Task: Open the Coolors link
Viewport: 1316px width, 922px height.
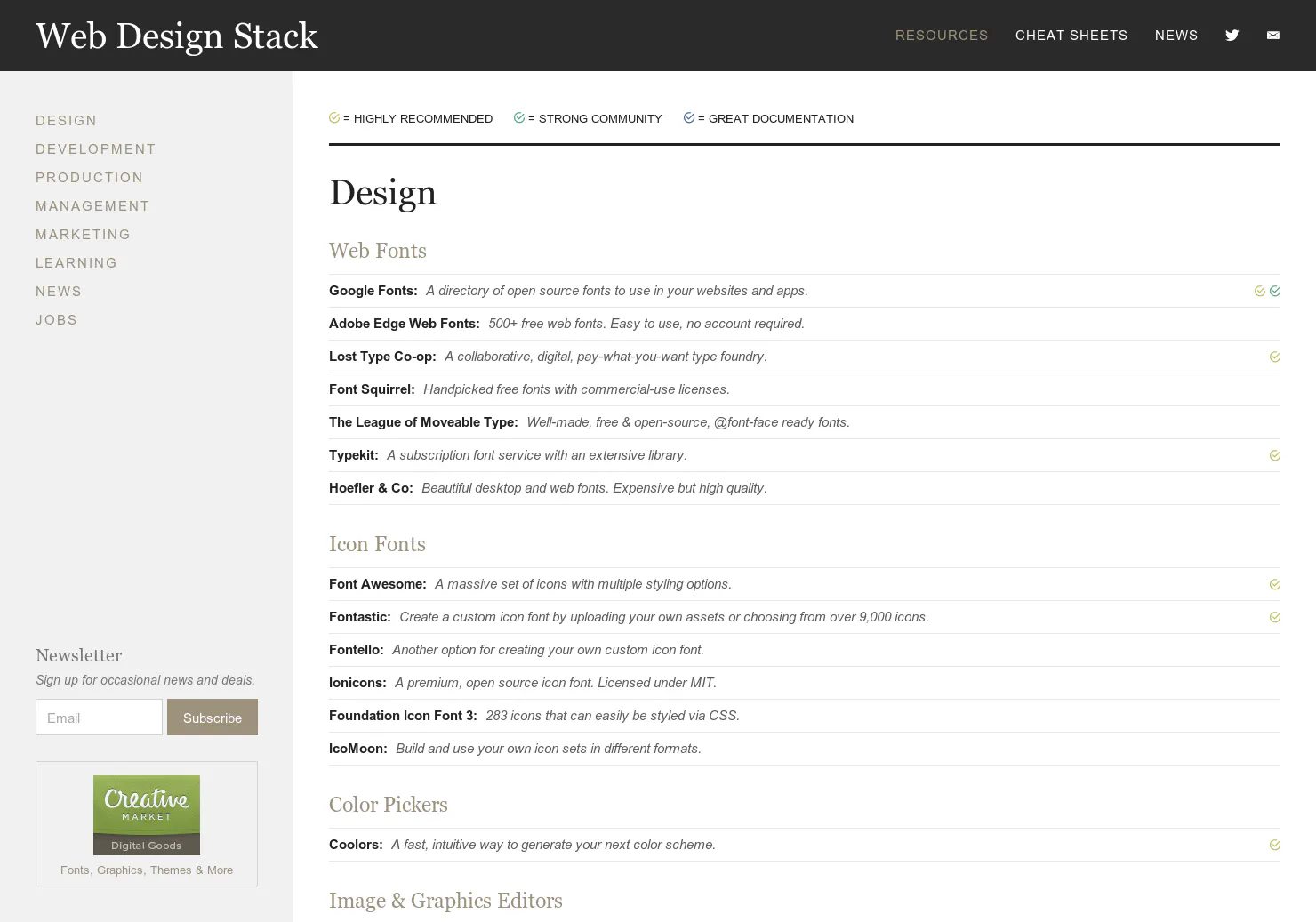Action: (356, 845)
